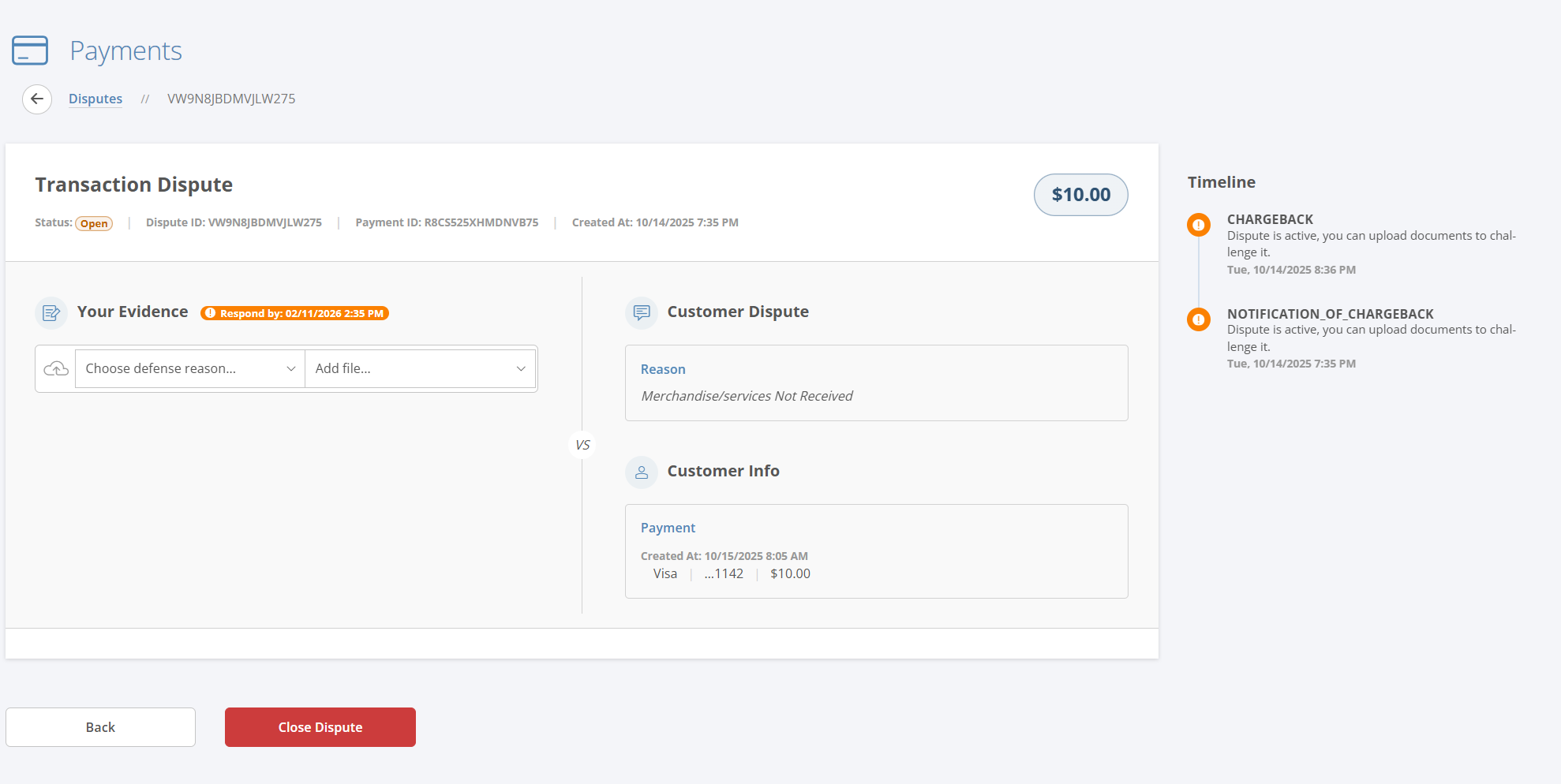Click the $10.00 payment amount text
1561x784 pixels.
(790, 573)
